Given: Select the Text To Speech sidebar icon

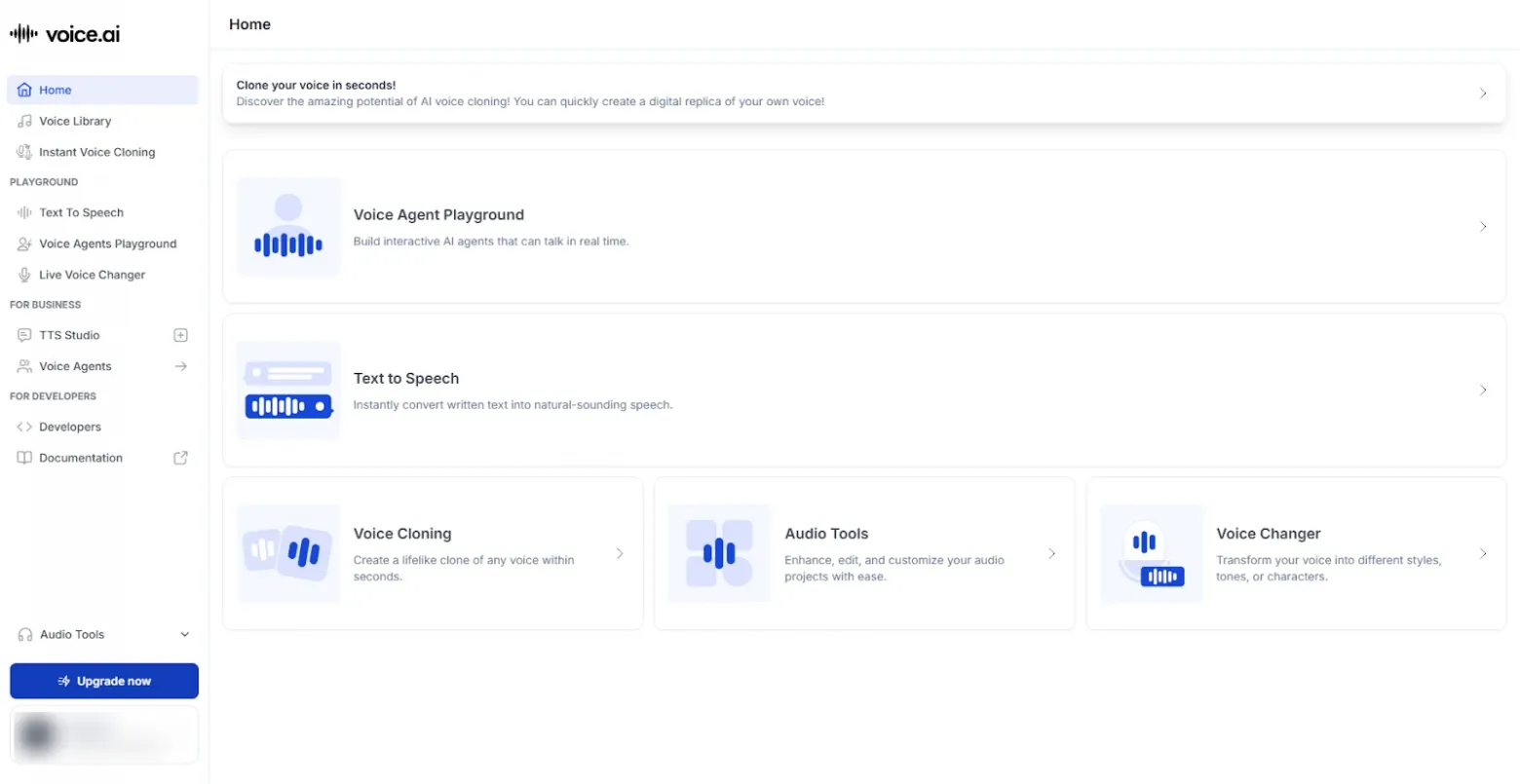Looking at the screenshot, I should point(23,212).
